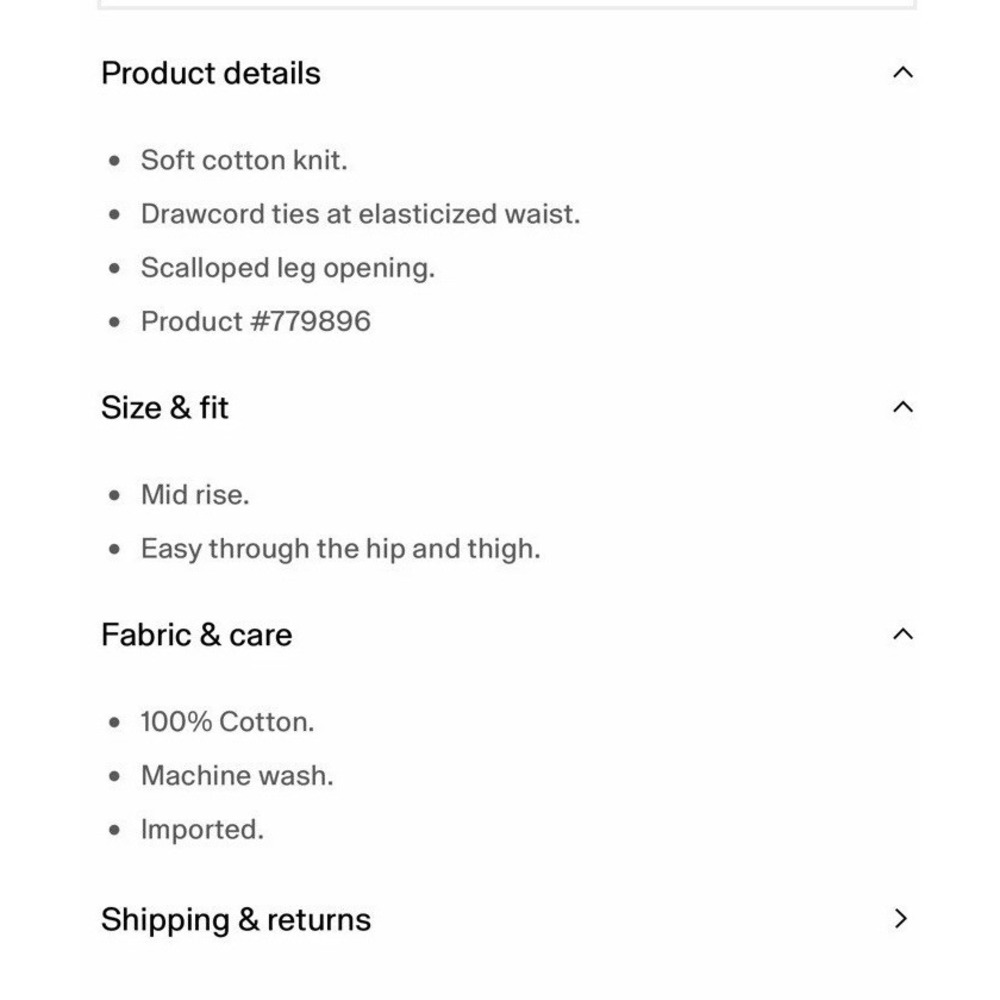
Task: Click Easy through the hip and thigh
Action: [341, 548]
